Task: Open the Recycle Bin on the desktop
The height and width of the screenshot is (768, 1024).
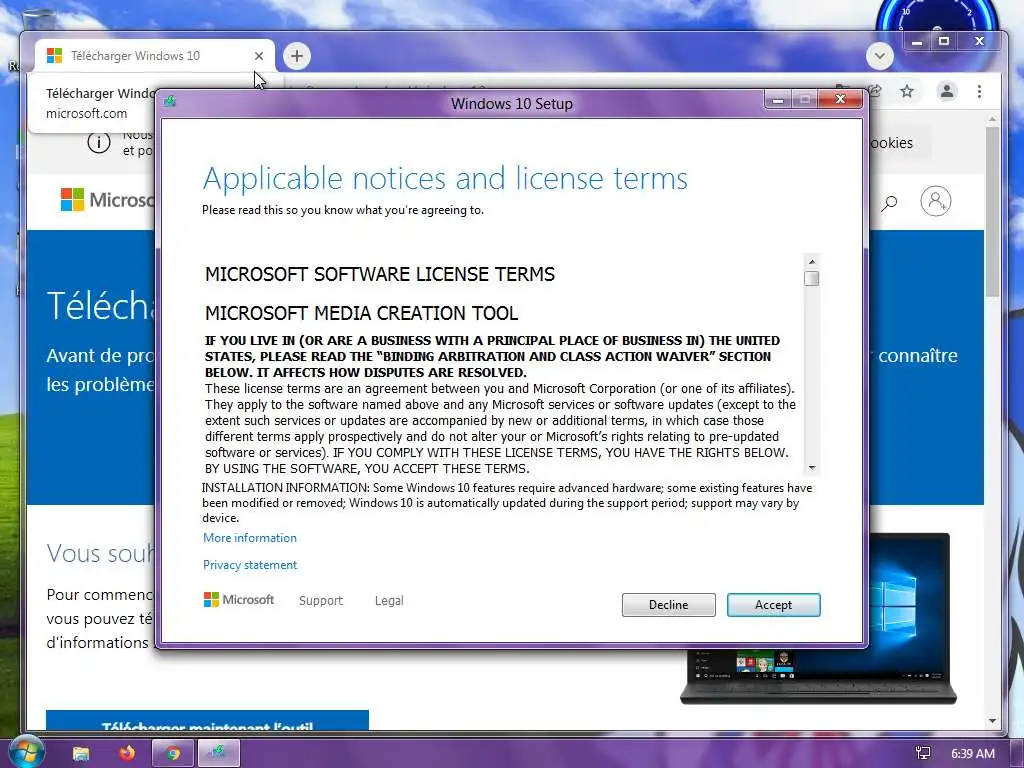Action: [x=39, y=18]
